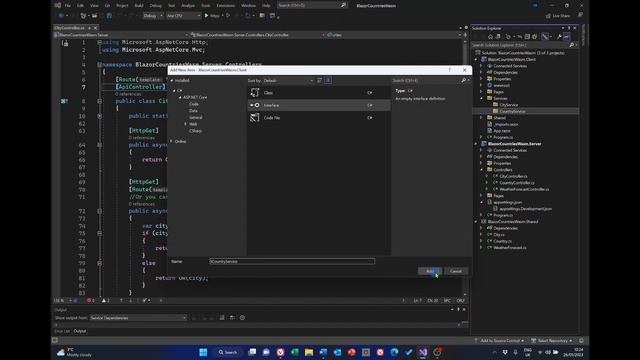Select the CountryService folder in Solution Explorer
Image resolution: width=640 pixels, height=360 pixels.
[x=512, y=111]
